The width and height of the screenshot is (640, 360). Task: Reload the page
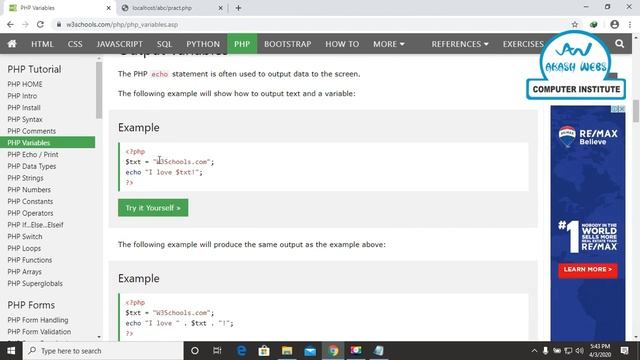pos(40,24)
